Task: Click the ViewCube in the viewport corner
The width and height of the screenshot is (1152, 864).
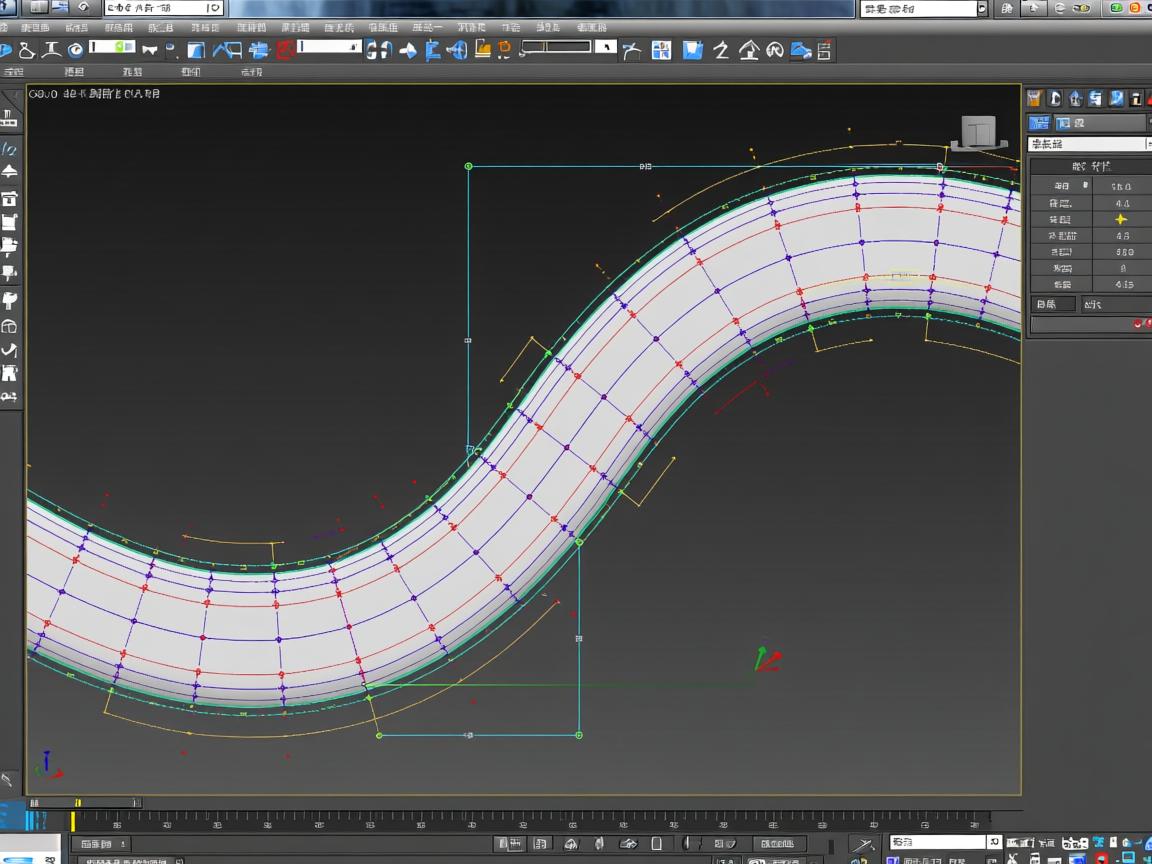Action: pos(979,132)
